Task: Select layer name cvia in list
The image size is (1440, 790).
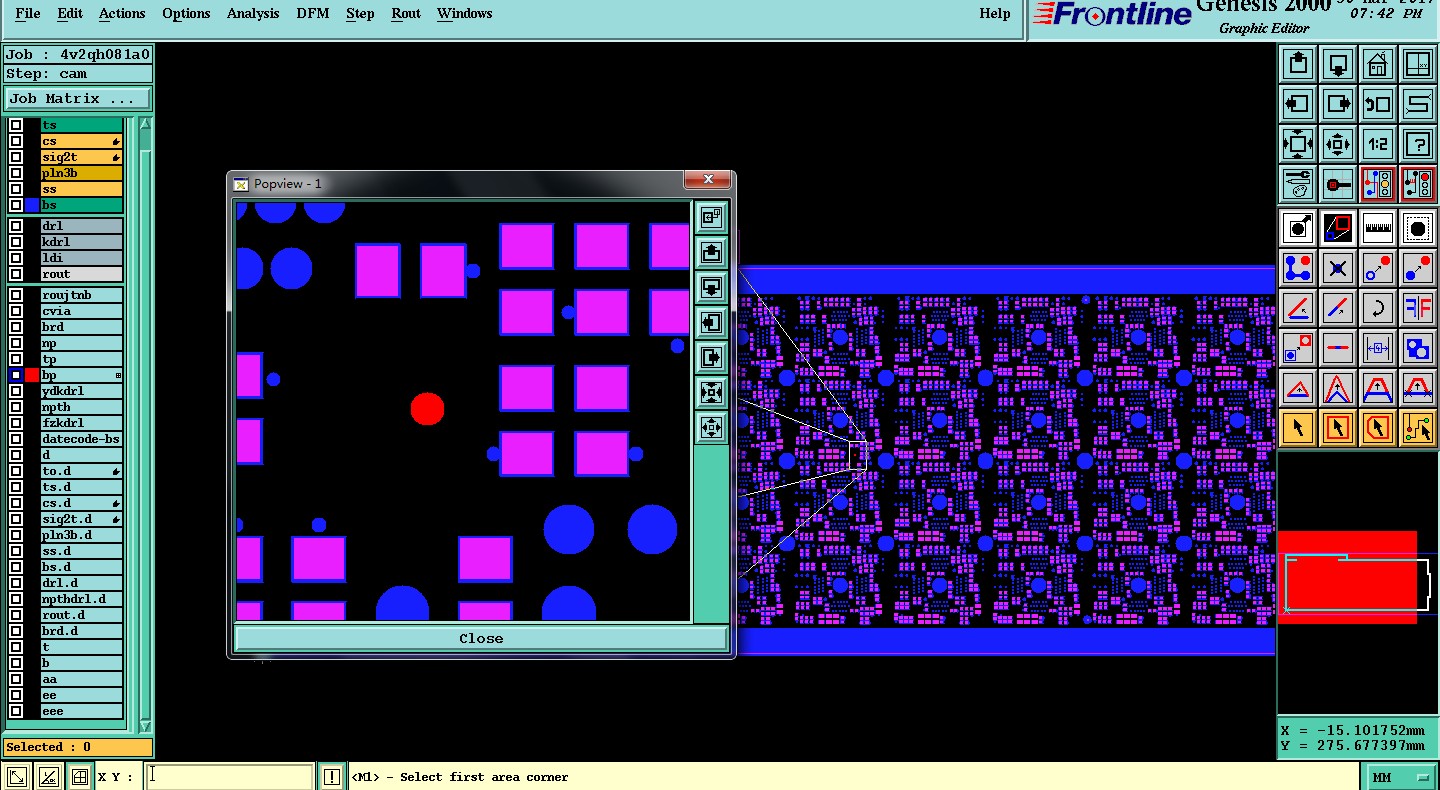Action: click(81, 311)
